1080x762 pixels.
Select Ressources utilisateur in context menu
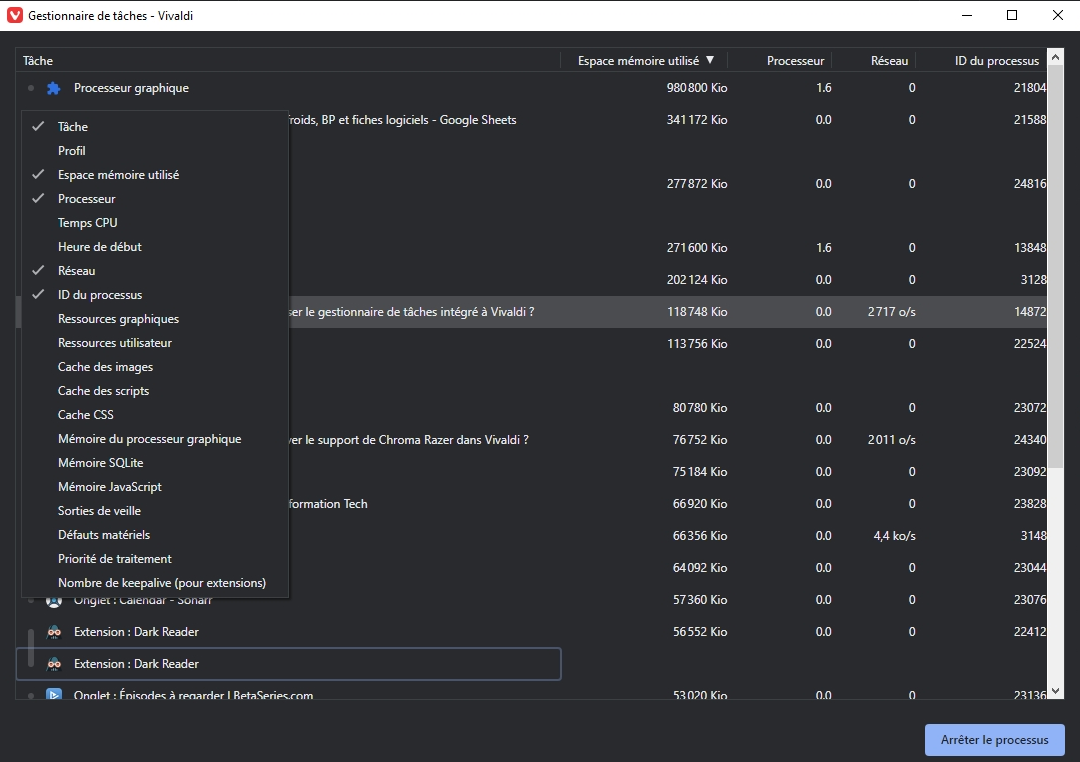point(155,343)
